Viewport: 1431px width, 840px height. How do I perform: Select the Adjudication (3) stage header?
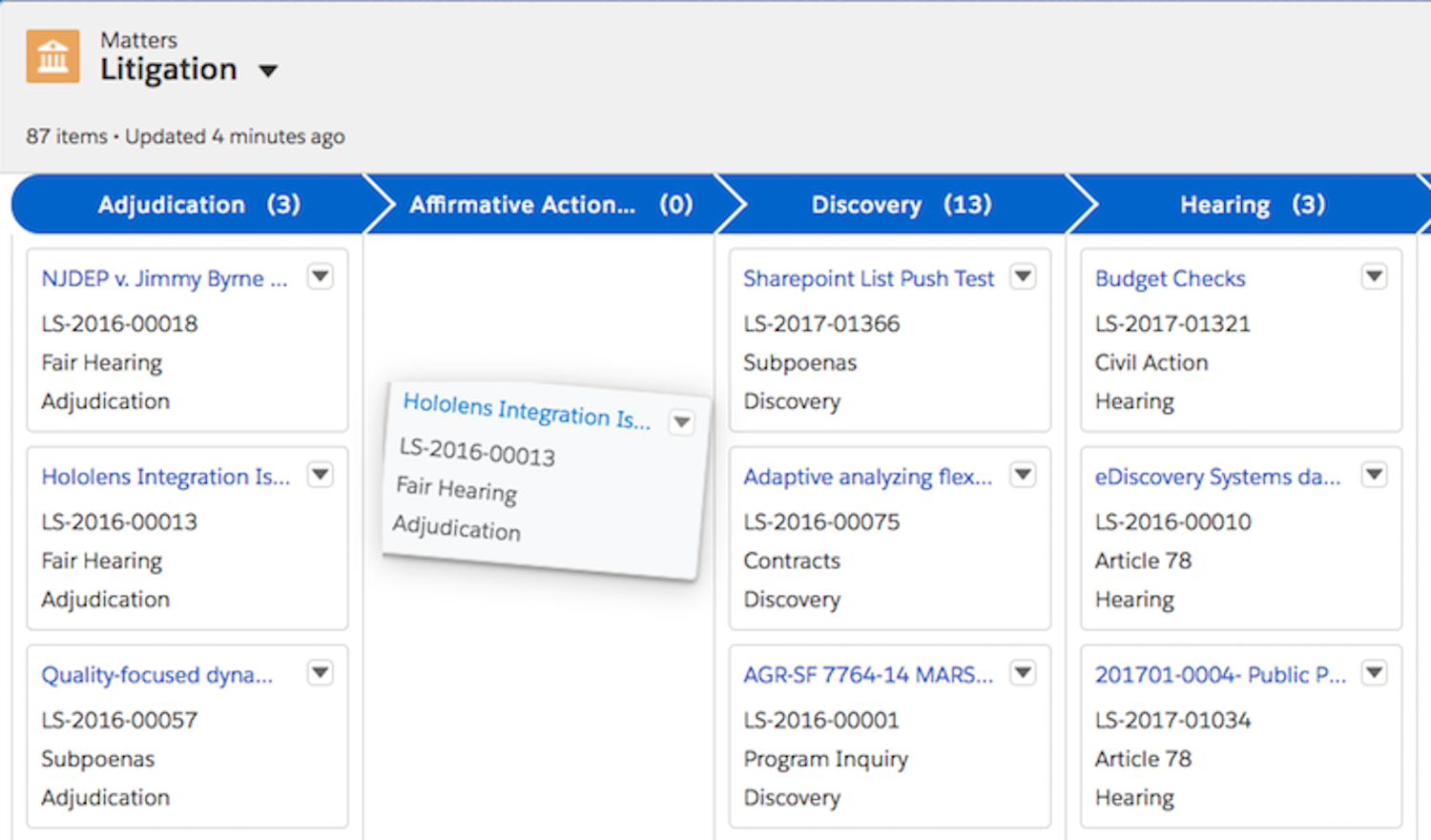click(198, 204)
